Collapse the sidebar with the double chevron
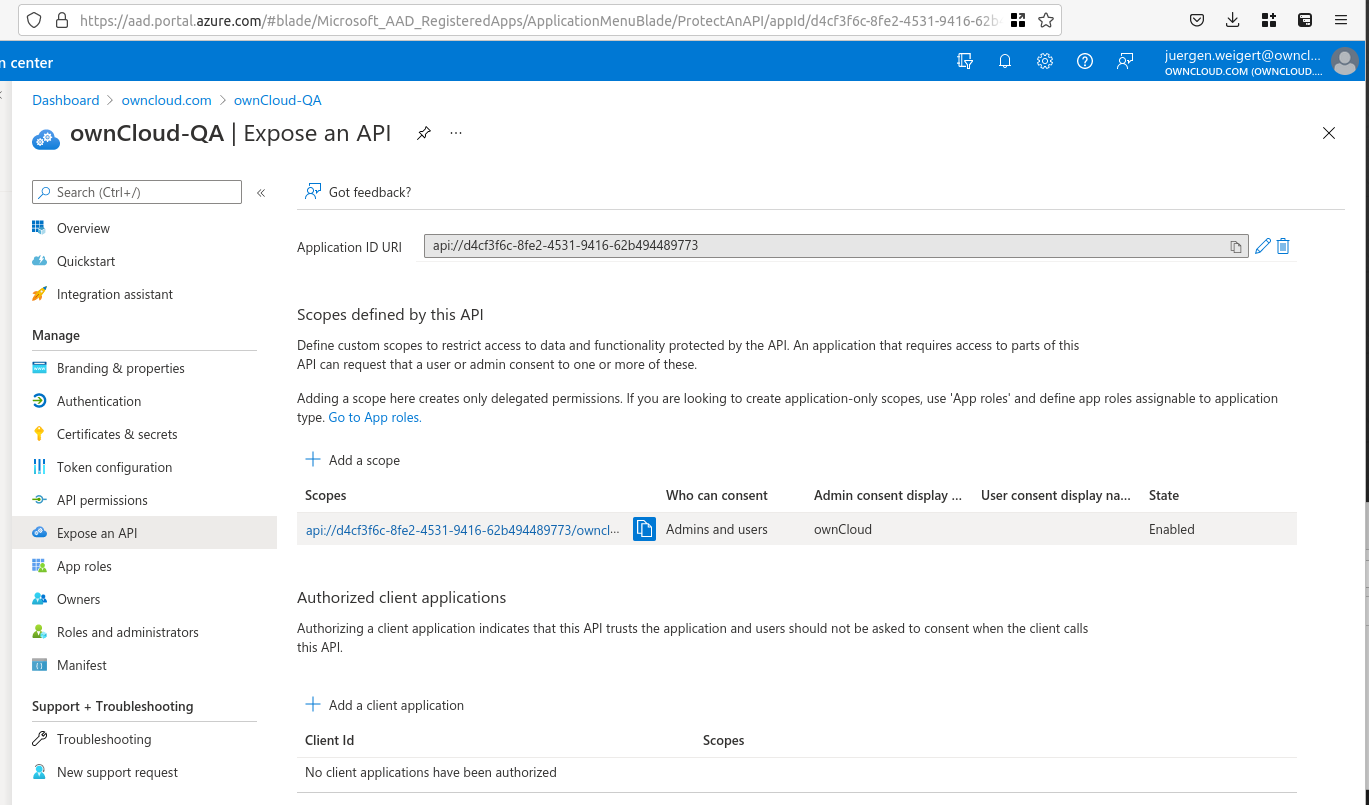 coord(261,191)
